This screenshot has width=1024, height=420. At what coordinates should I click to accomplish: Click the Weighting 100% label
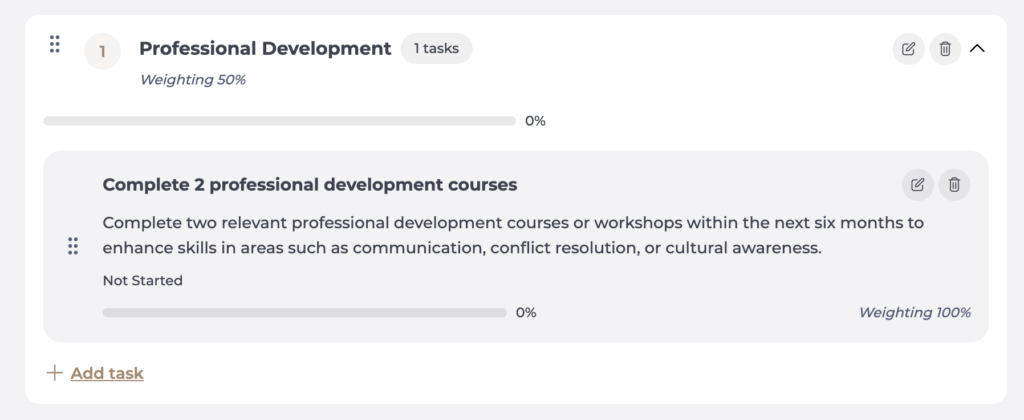coord(915,313)
